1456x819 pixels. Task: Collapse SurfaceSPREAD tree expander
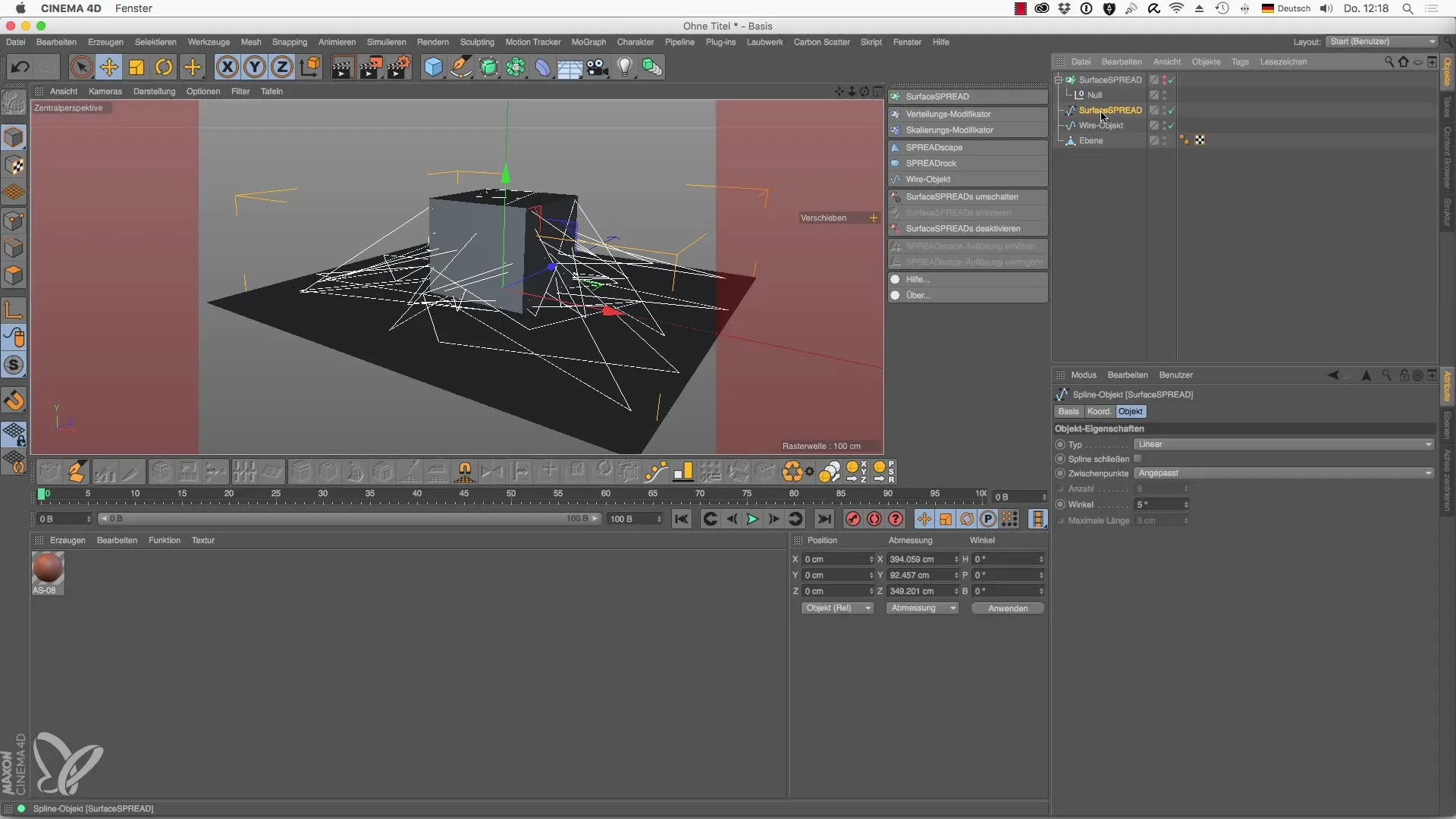1059,80
